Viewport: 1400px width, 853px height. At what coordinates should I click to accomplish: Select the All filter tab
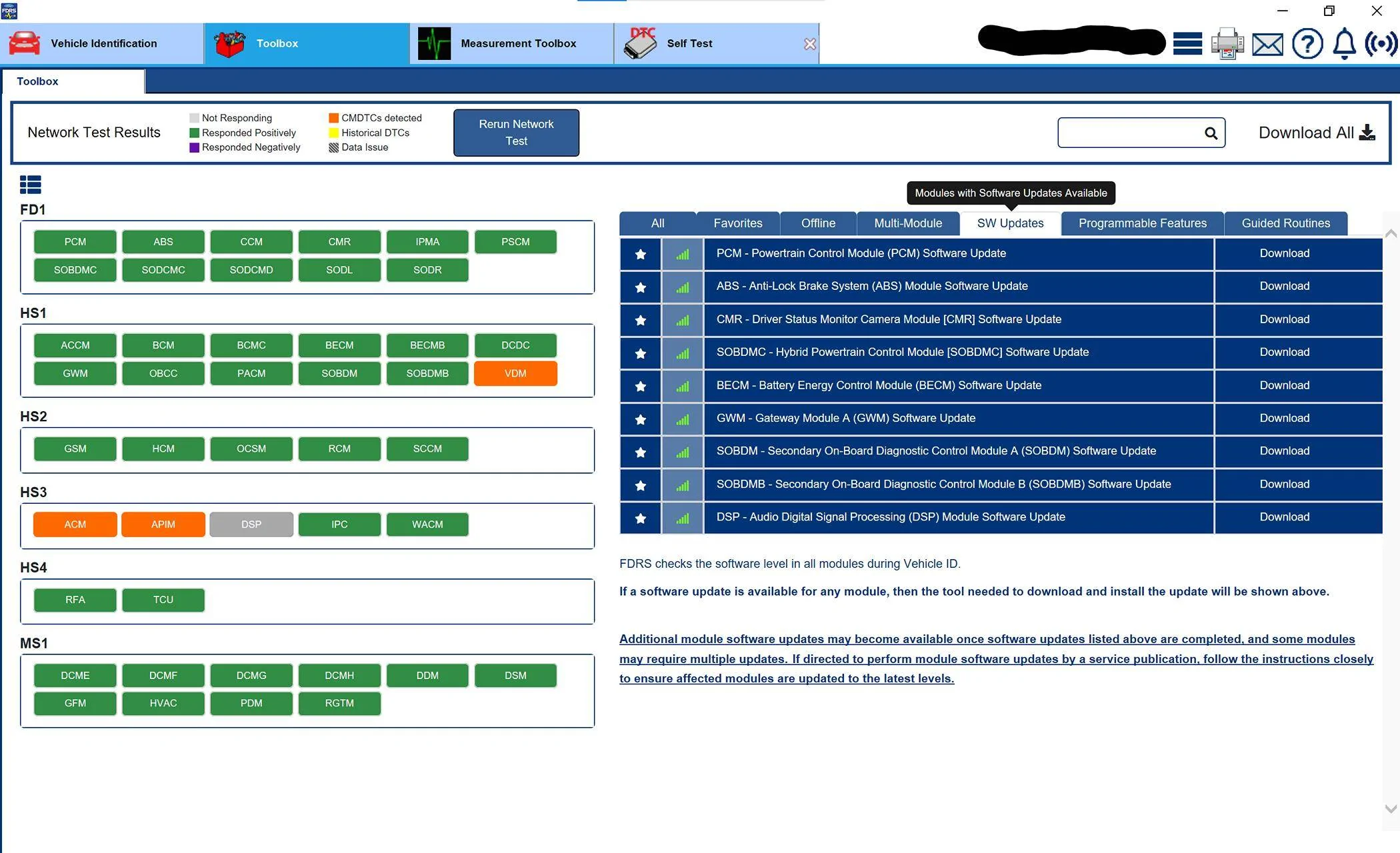tap(657, 223)
